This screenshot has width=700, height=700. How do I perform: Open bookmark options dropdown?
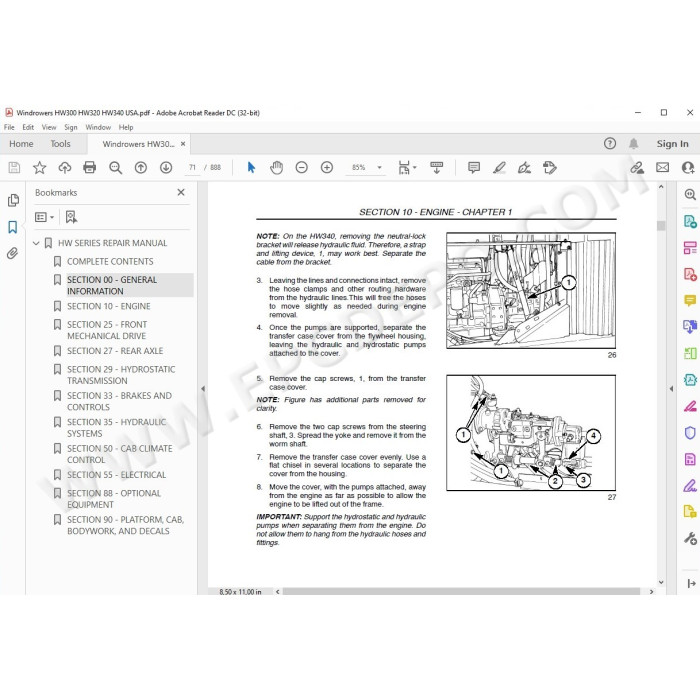click(x=44, y=217)
